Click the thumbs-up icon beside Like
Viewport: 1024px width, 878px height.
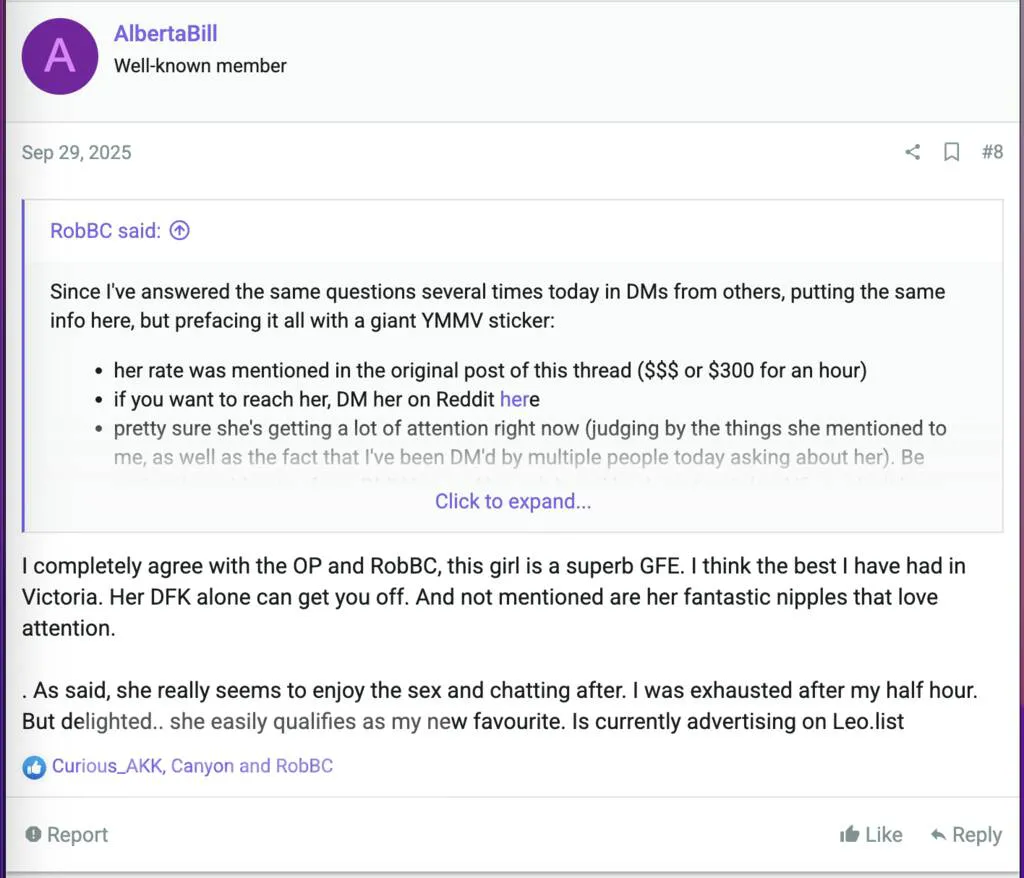850,834
